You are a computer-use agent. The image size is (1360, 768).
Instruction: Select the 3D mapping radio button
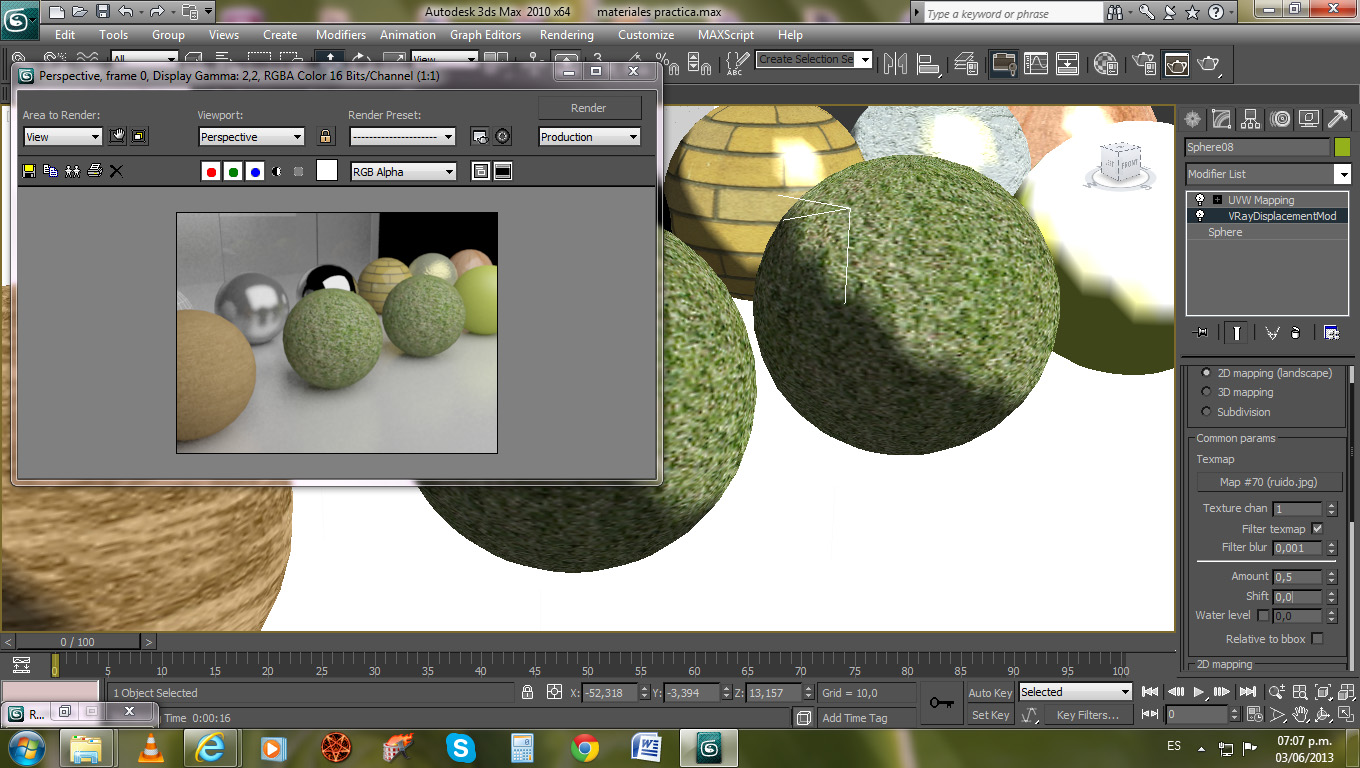(1206, 392)
